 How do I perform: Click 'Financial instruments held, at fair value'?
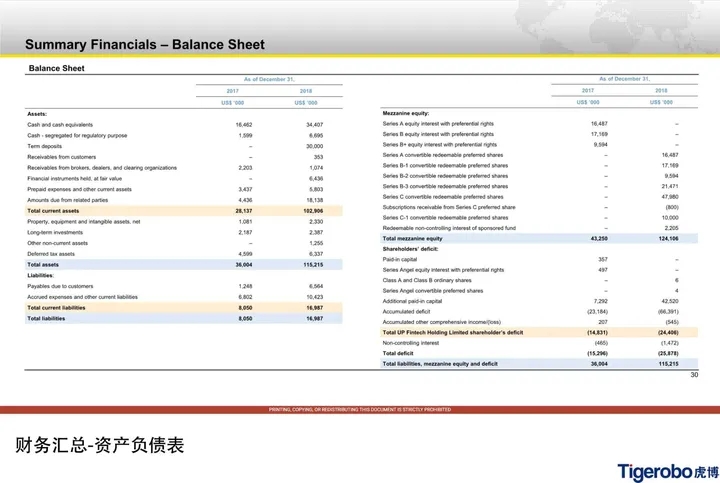(74, 179)
